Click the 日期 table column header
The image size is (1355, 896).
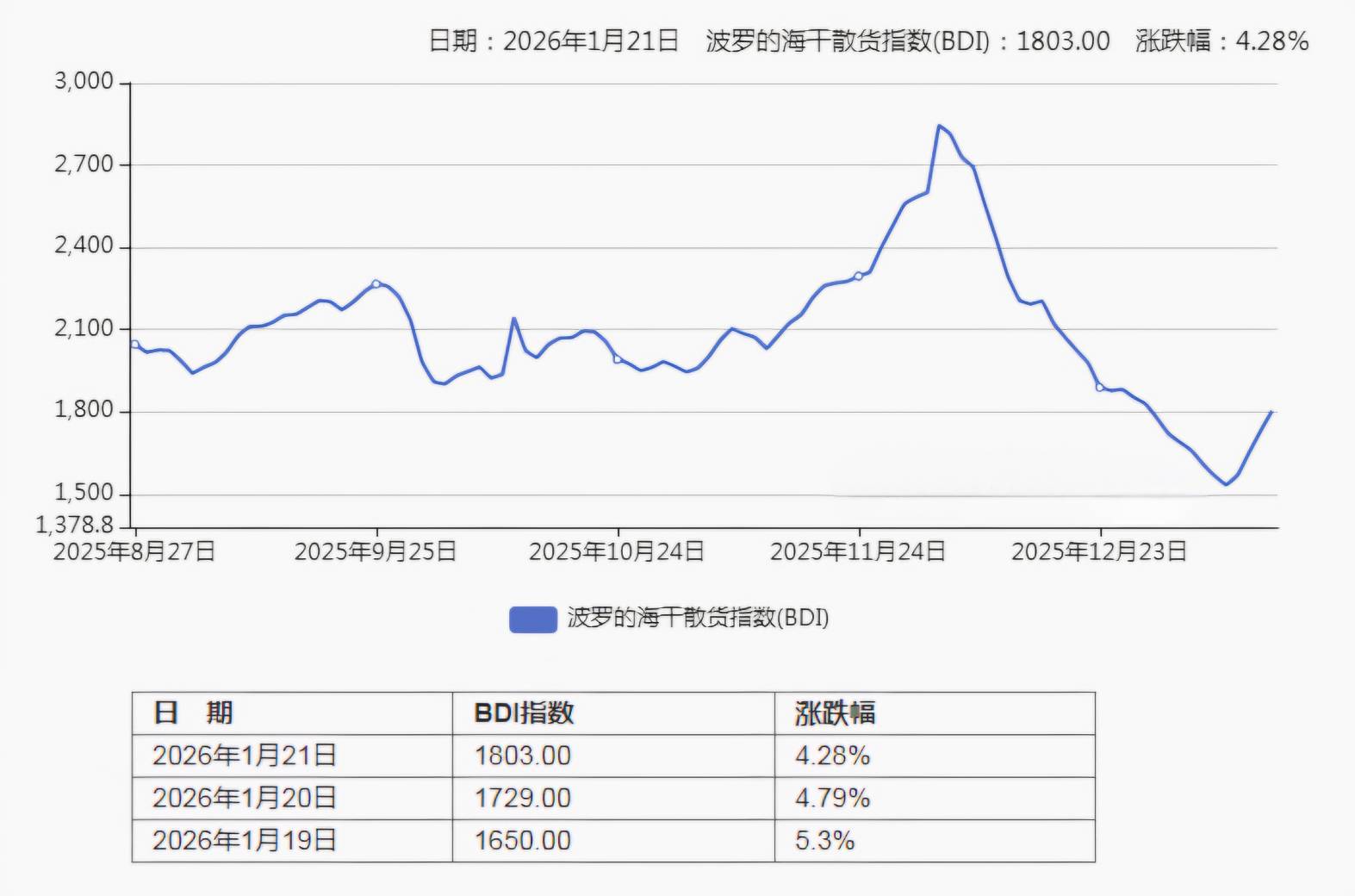tap(193, 713)
